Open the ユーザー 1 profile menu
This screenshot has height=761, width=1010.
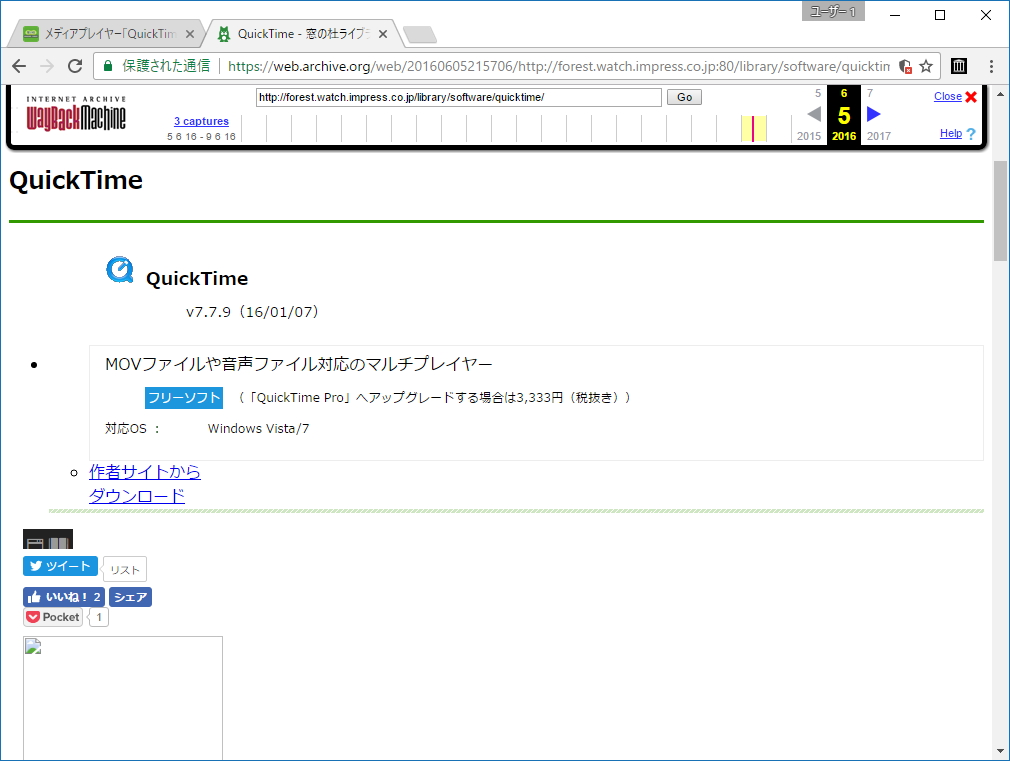click(833, 11)
